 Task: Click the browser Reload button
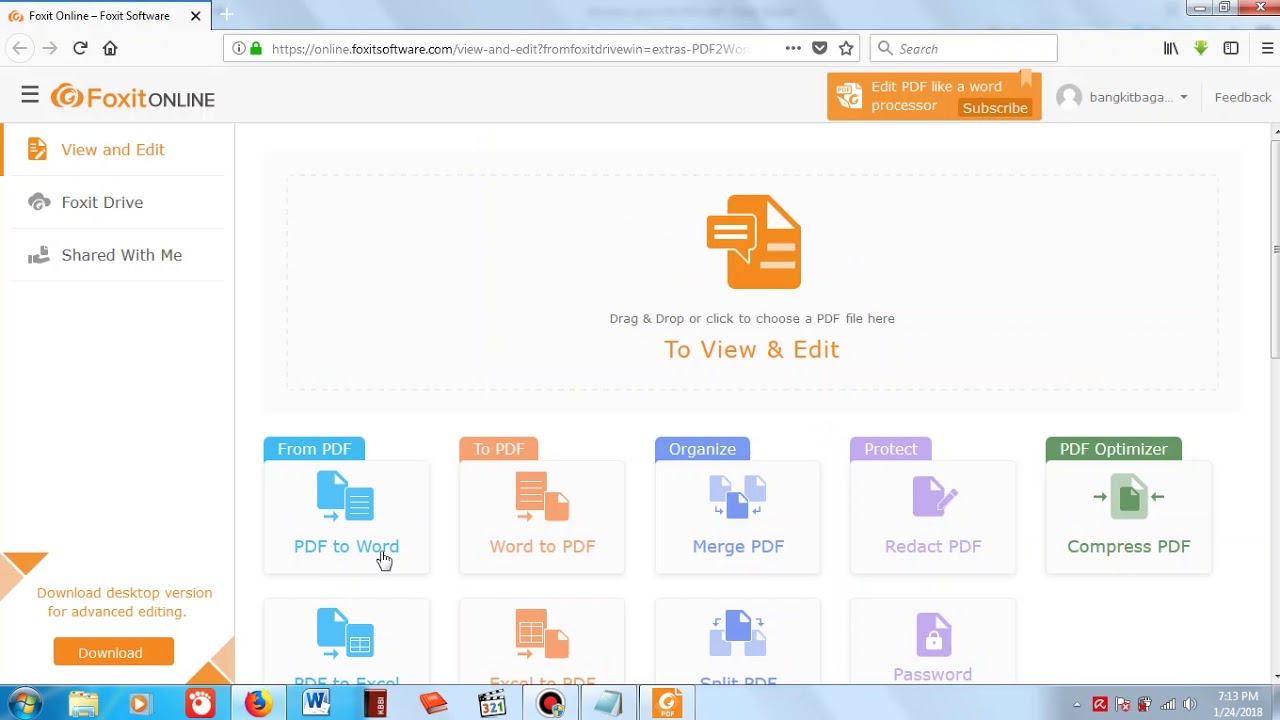point(80,48)
